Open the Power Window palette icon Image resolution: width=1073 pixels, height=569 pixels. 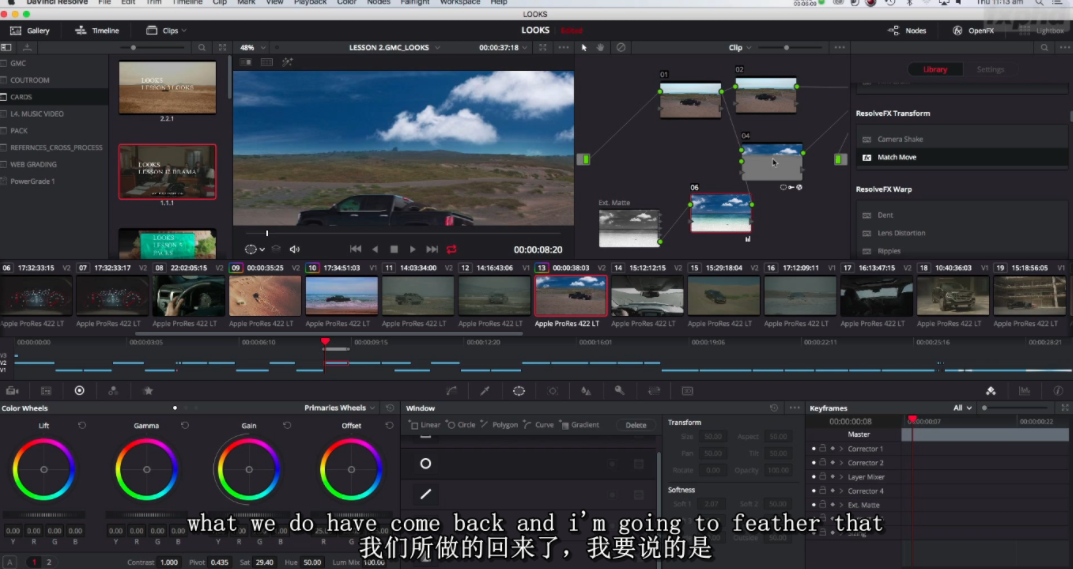519,390
